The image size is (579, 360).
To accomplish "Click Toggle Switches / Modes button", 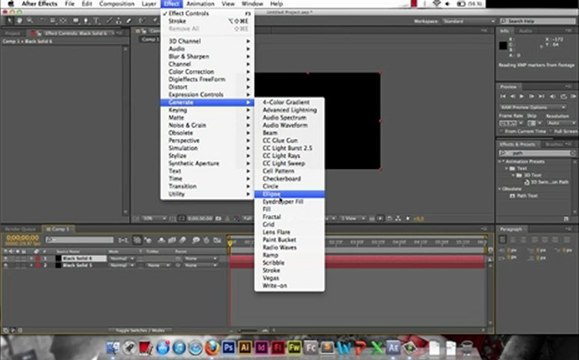I will (140, 330).
